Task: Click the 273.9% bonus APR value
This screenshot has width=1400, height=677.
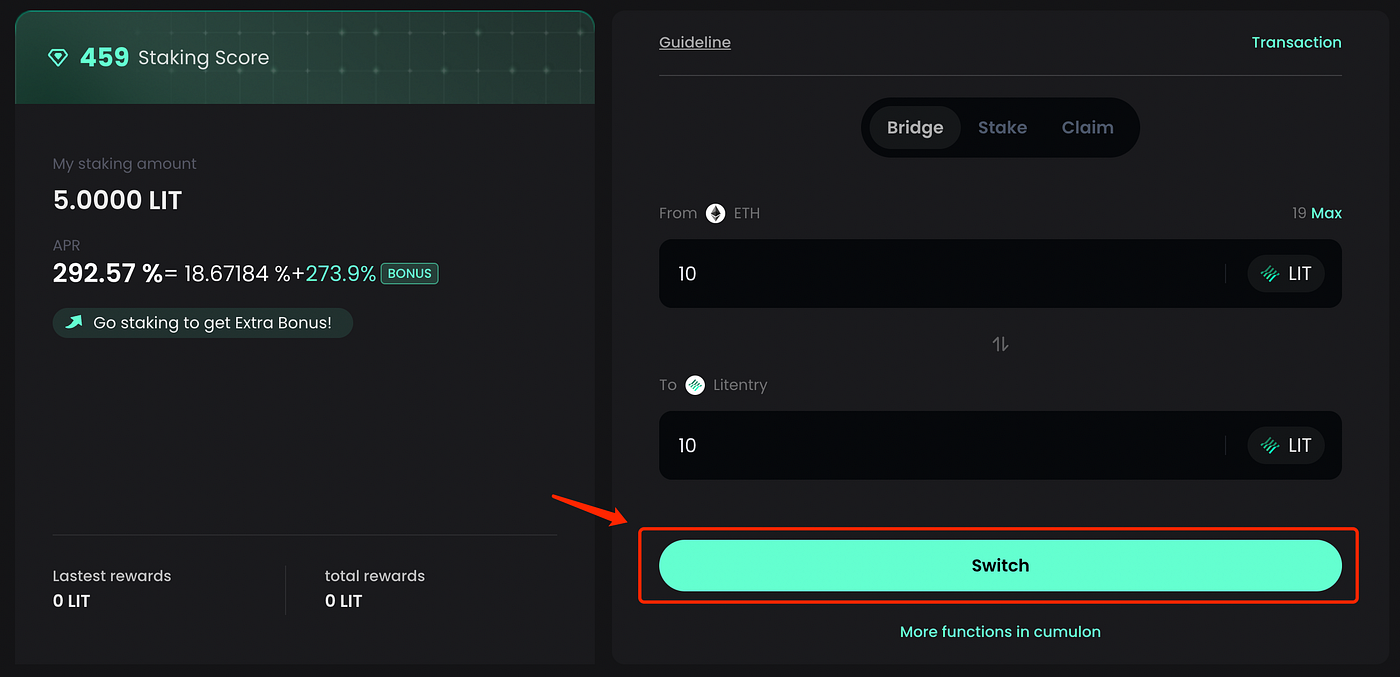Action: (340, 273)
